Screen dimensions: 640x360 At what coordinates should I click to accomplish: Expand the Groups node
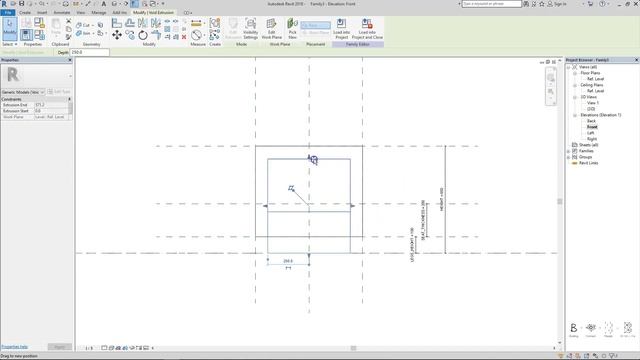click(x=569, y=157)
